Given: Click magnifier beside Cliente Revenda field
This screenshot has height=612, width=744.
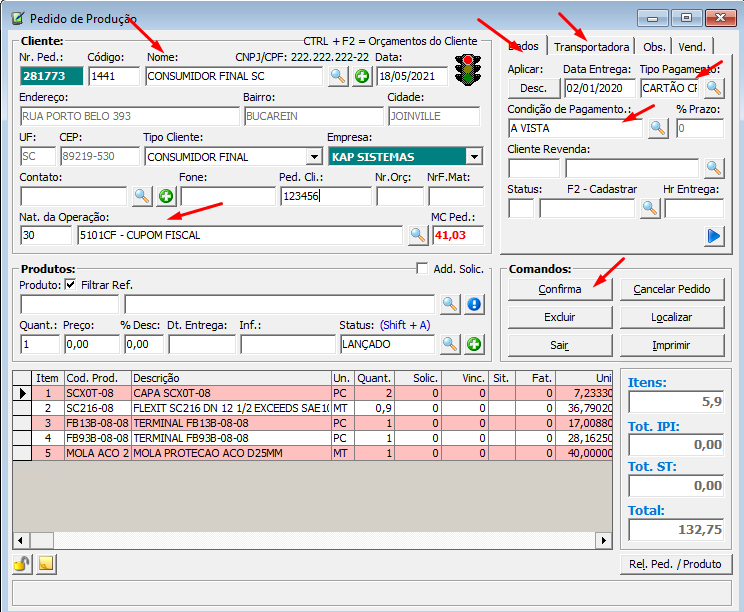Looking at the screenshot, I should [x=714, y=168].
